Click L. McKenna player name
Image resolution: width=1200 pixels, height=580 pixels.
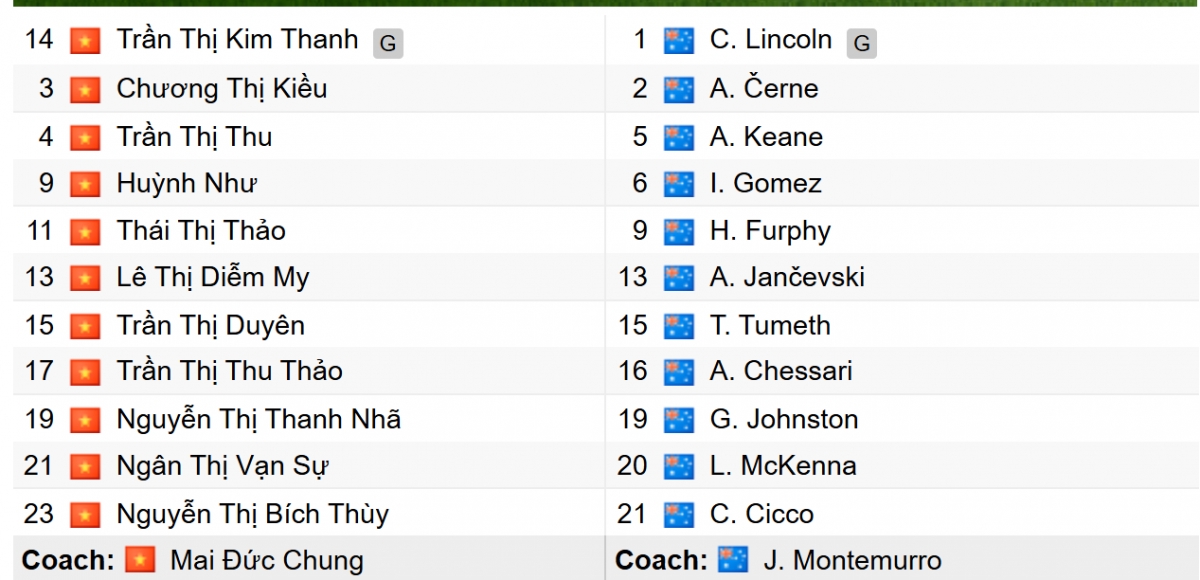pos(783,466)
